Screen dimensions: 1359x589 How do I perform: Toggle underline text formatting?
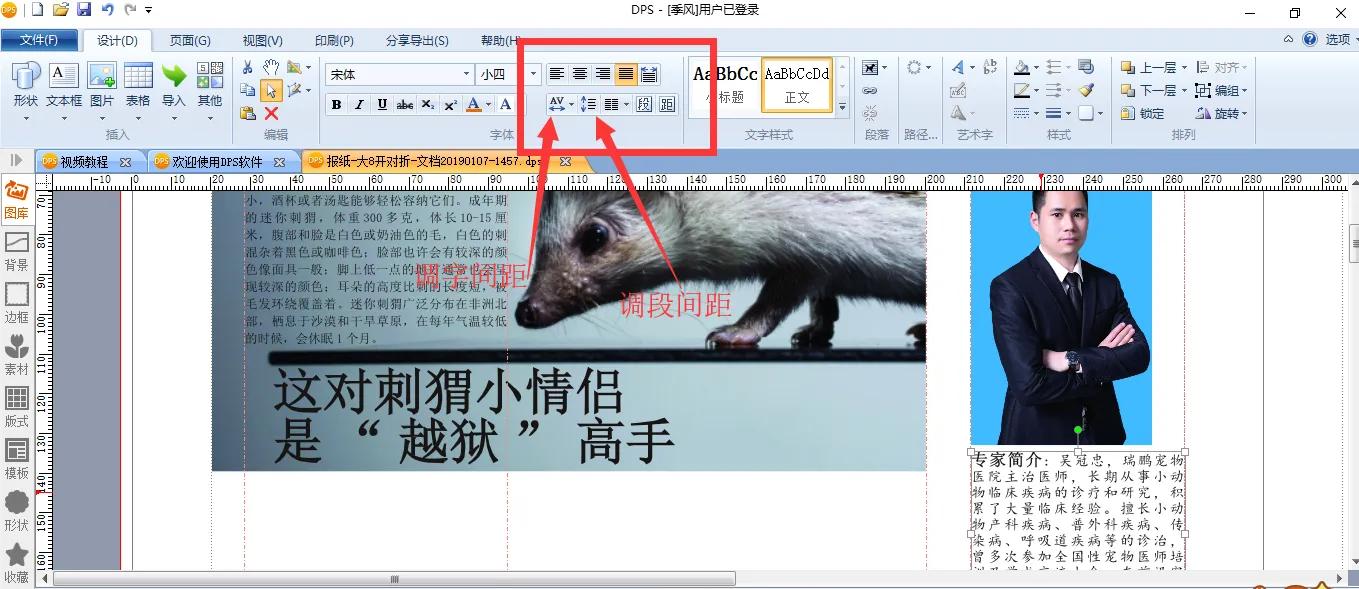tap(382, 105)
